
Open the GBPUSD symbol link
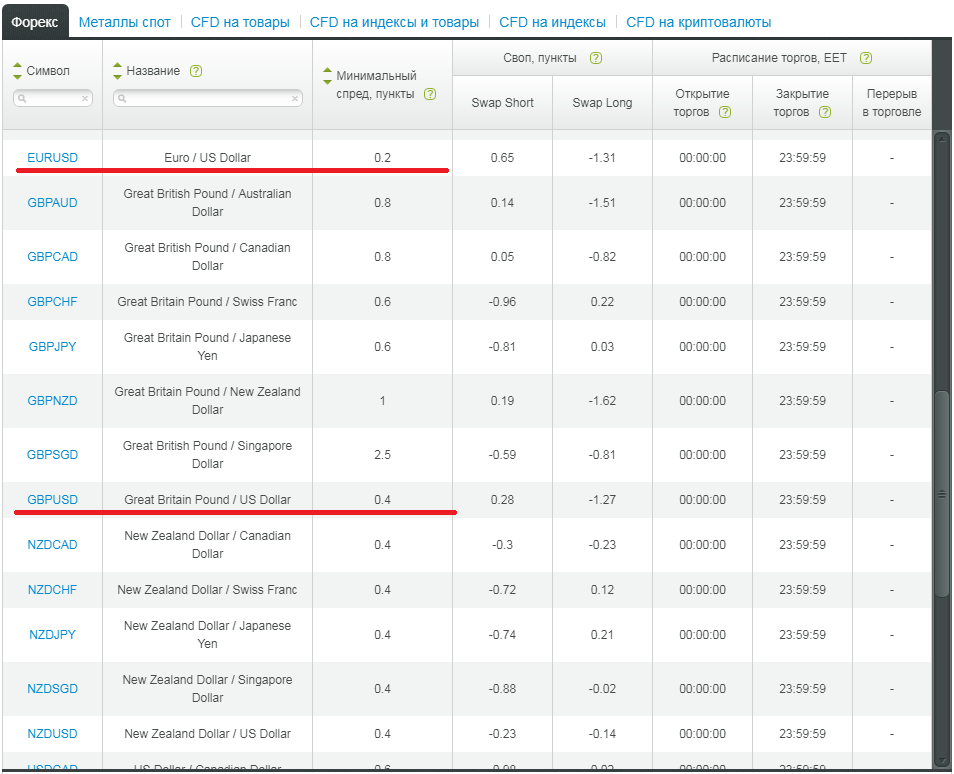(x=52, y=500)
